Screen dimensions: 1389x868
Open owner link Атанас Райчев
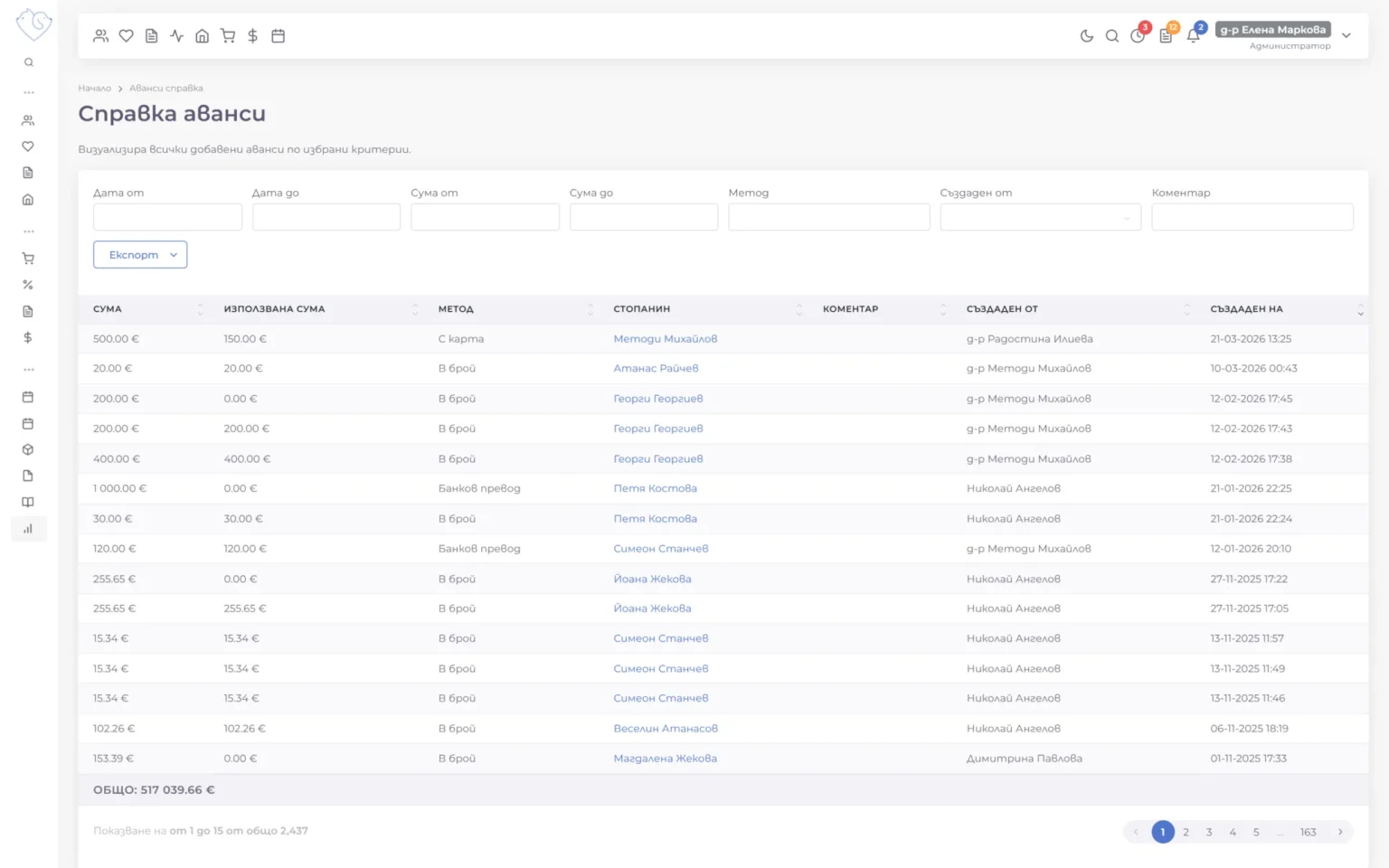pos(656,369)
